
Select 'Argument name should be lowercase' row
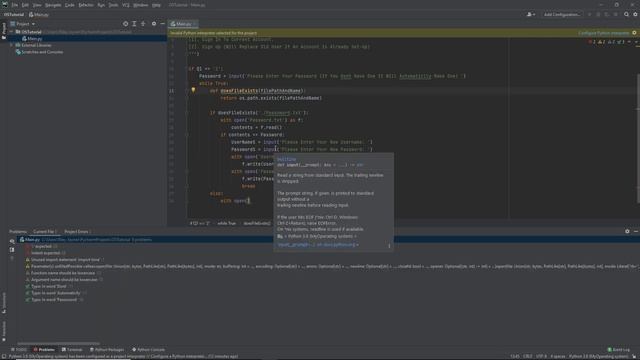[x=64, y=280]
